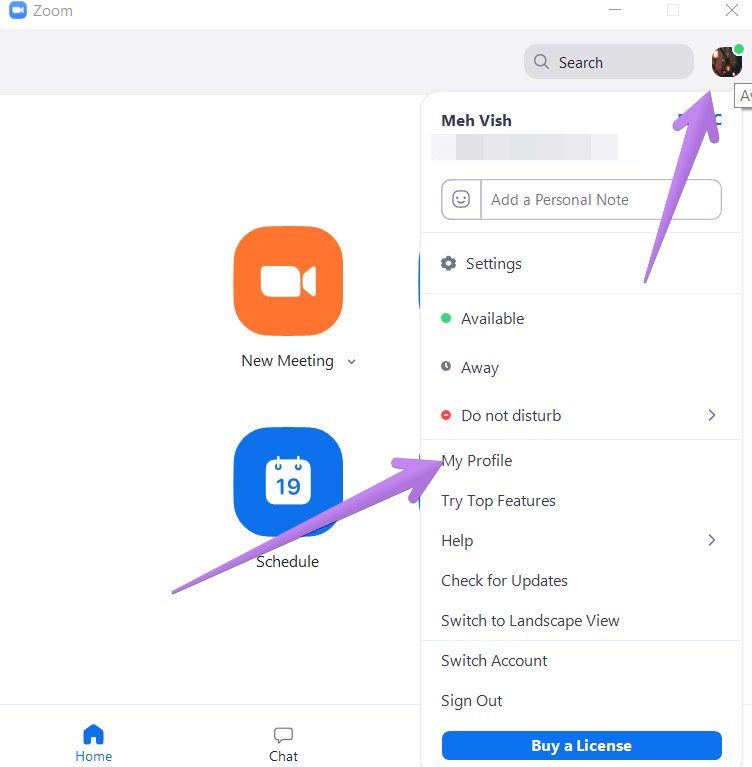Image resolution: width=752 pixels, height=767 pixels.
Task: Click the profile avatar picture
Action: click(x=726, y=62)
